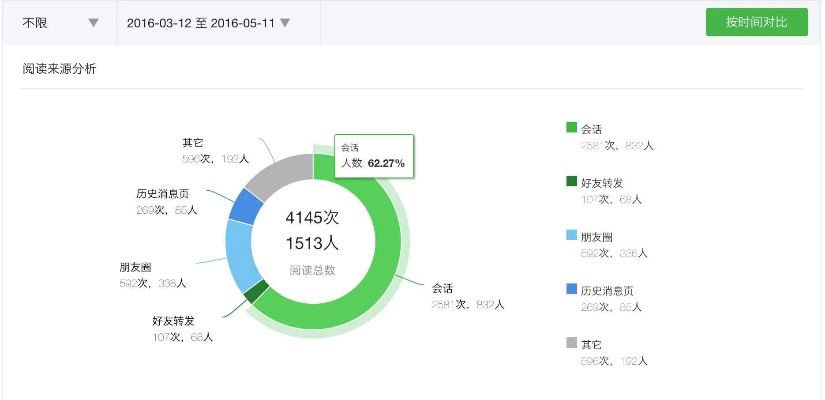
Task: Click the 好友转发 legend label text
Action: coord(603,182)
